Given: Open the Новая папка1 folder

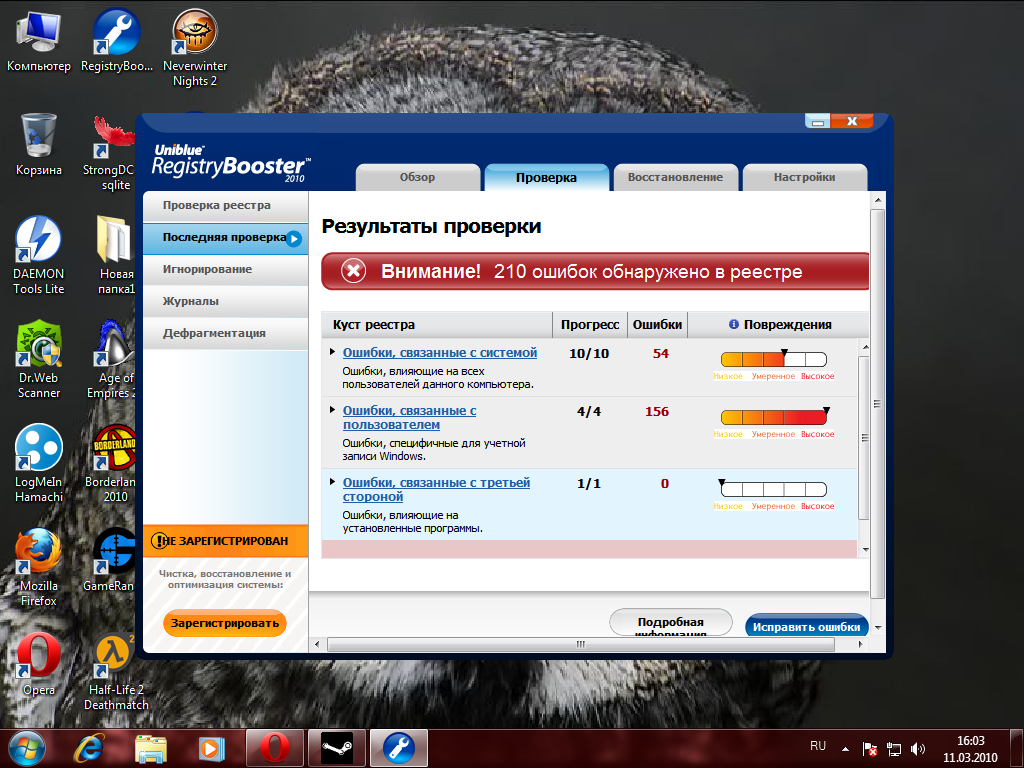Looking at the screenshot, I should [x=115, y=256].
